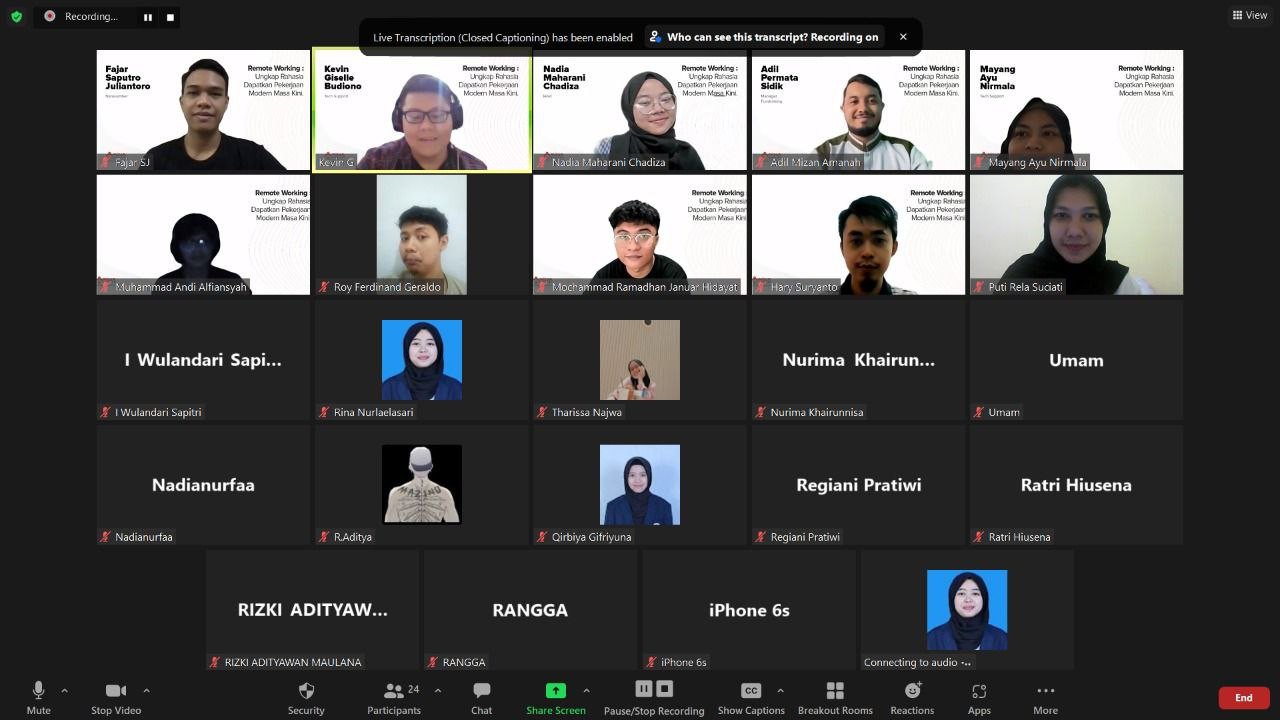
Task: Click the red End meeting button
Action: click(1243, 697)
